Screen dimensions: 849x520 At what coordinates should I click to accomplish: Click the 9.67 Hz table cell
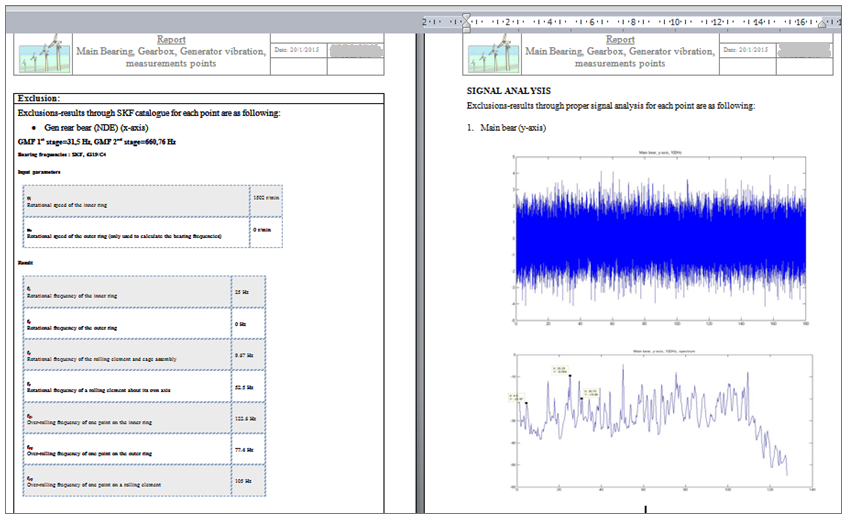point(248,355)
